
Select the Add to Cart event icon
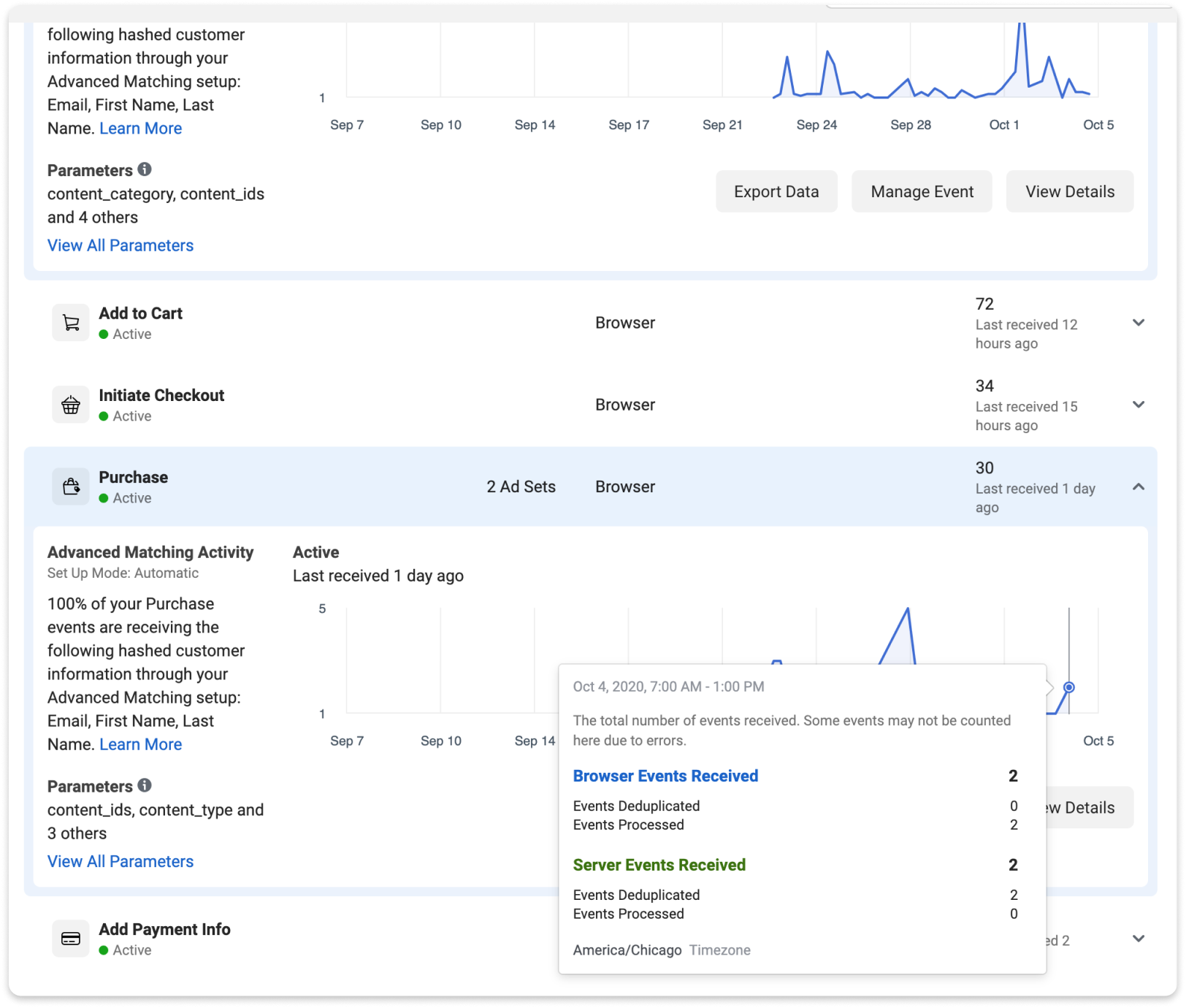coord(70,321)
